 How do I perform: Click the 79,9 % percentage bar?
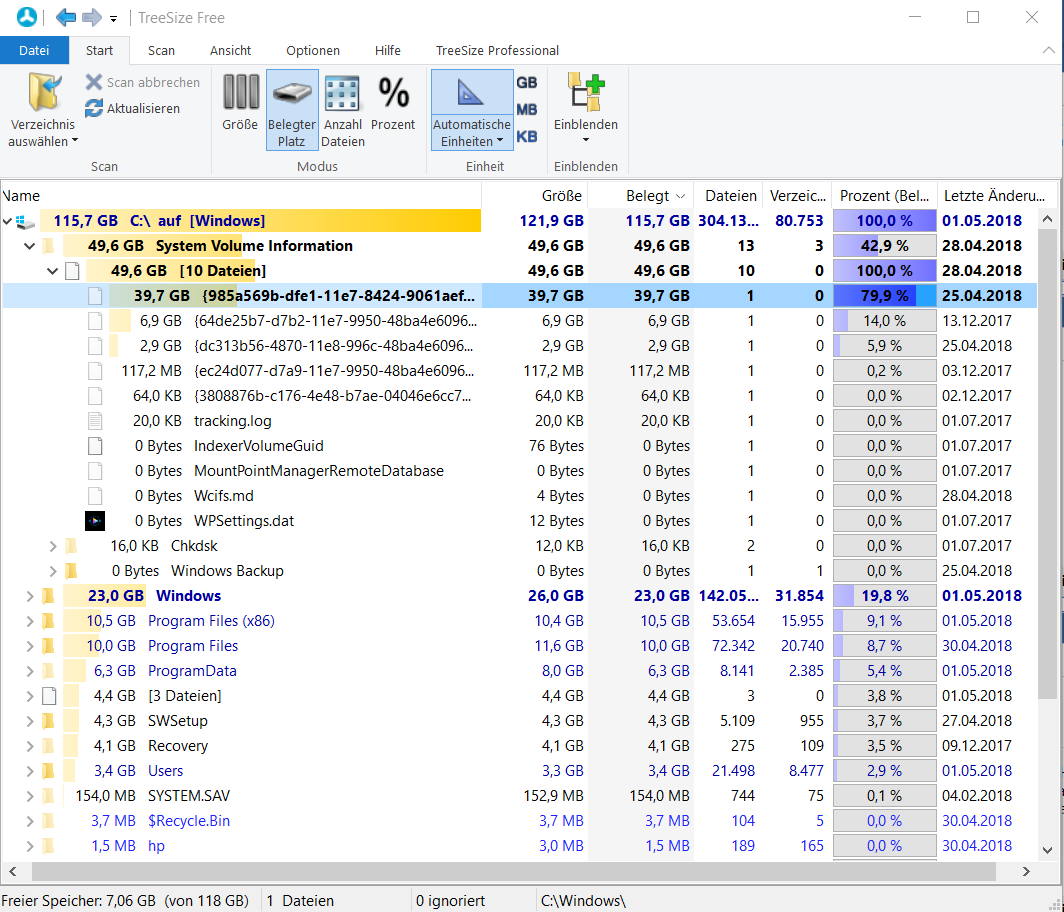coord(884,296)
